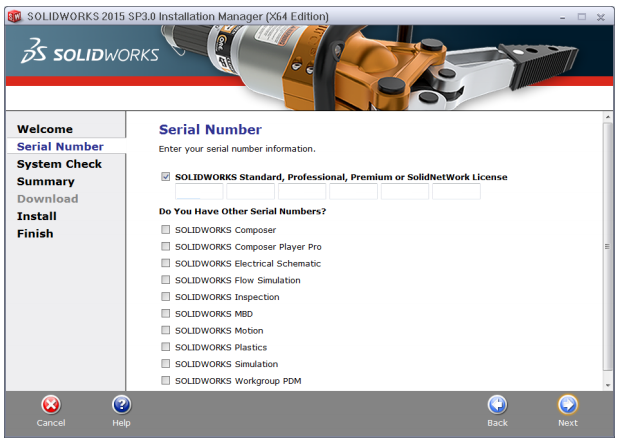The width and height of the screenshot is (621, 443).
Task: Click the Help text label
Action: pyautogui.click(x=121, y=423)
